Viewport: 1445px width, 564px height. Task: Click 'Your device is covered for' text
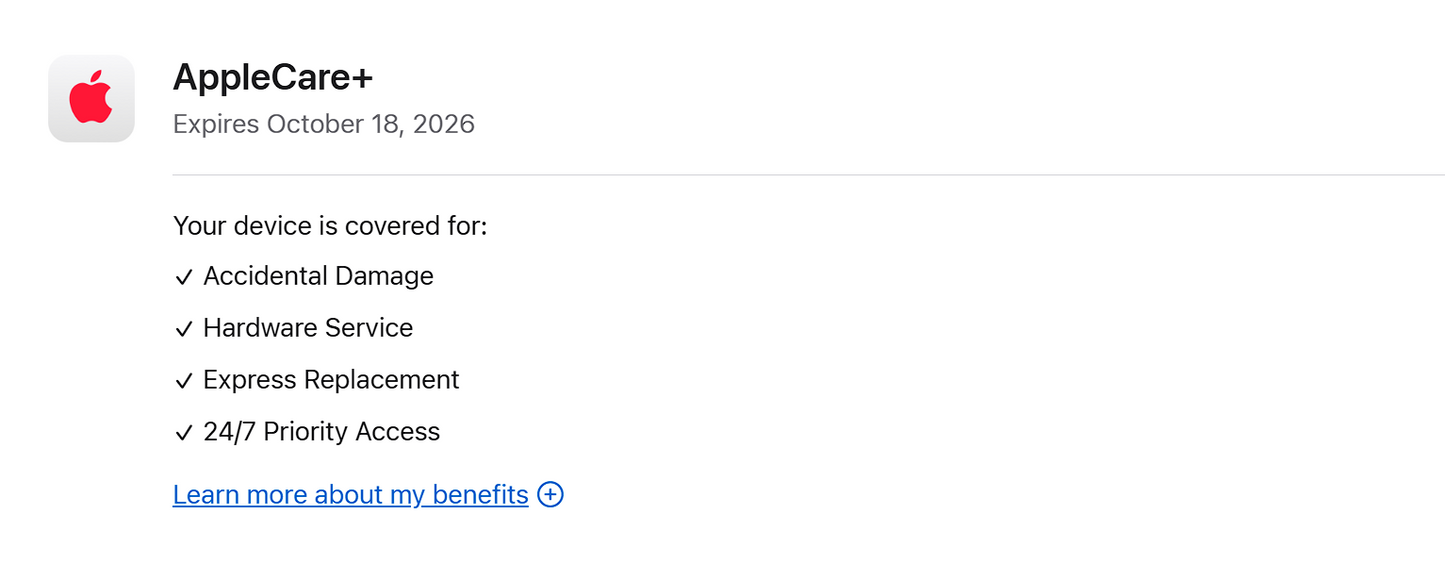pos(329,225)
